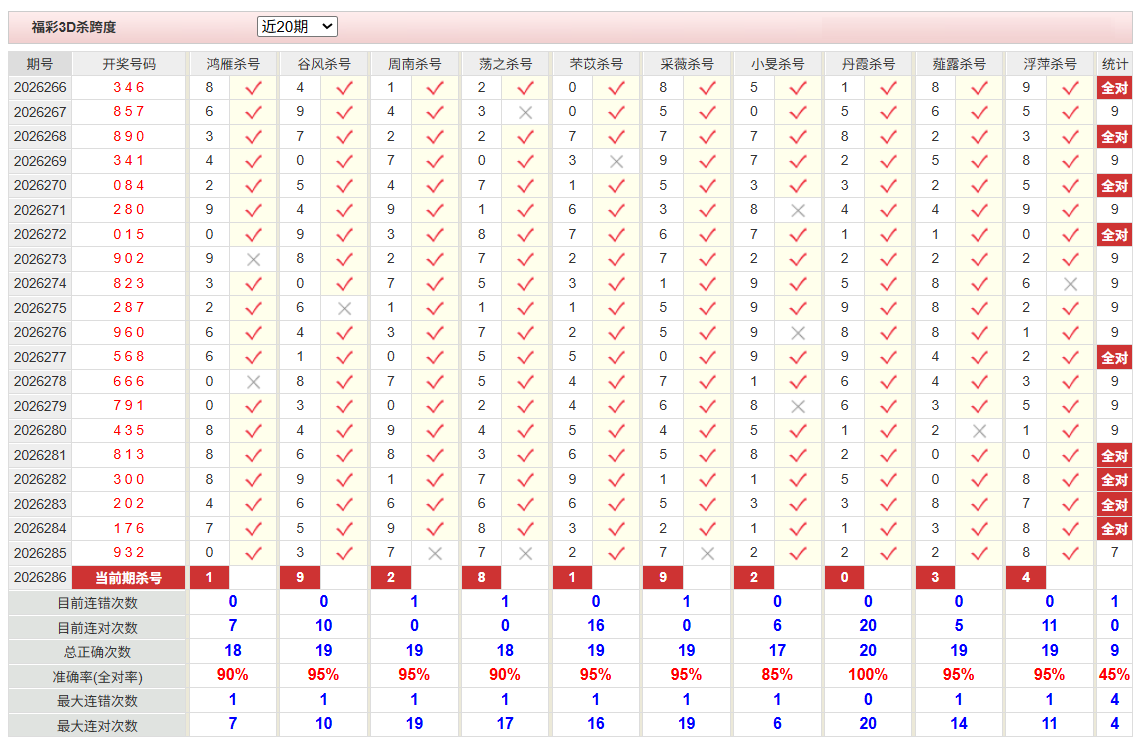Click 鸿雁杀号 column header
This screenshot has width=1138, height=743.
(x=233, y=64)
